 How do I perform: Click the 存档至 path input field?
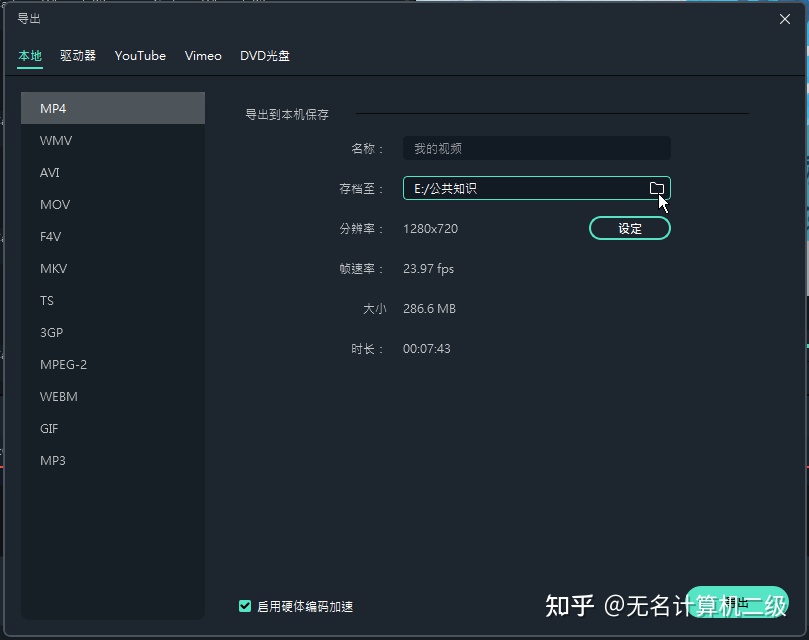coord(520,188)
